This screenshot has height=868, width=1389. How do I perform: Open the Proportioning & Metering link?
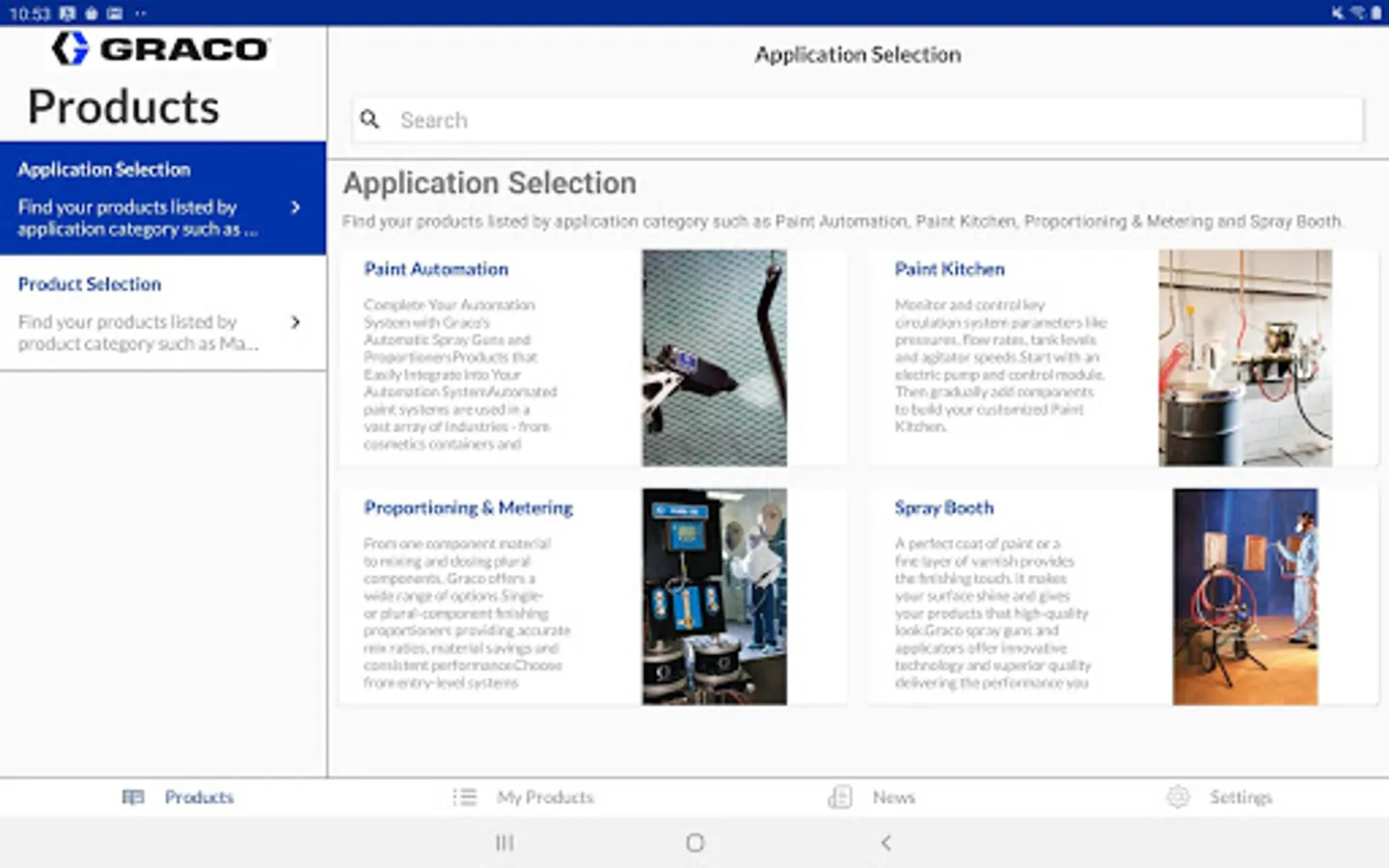tap(468, 507)
